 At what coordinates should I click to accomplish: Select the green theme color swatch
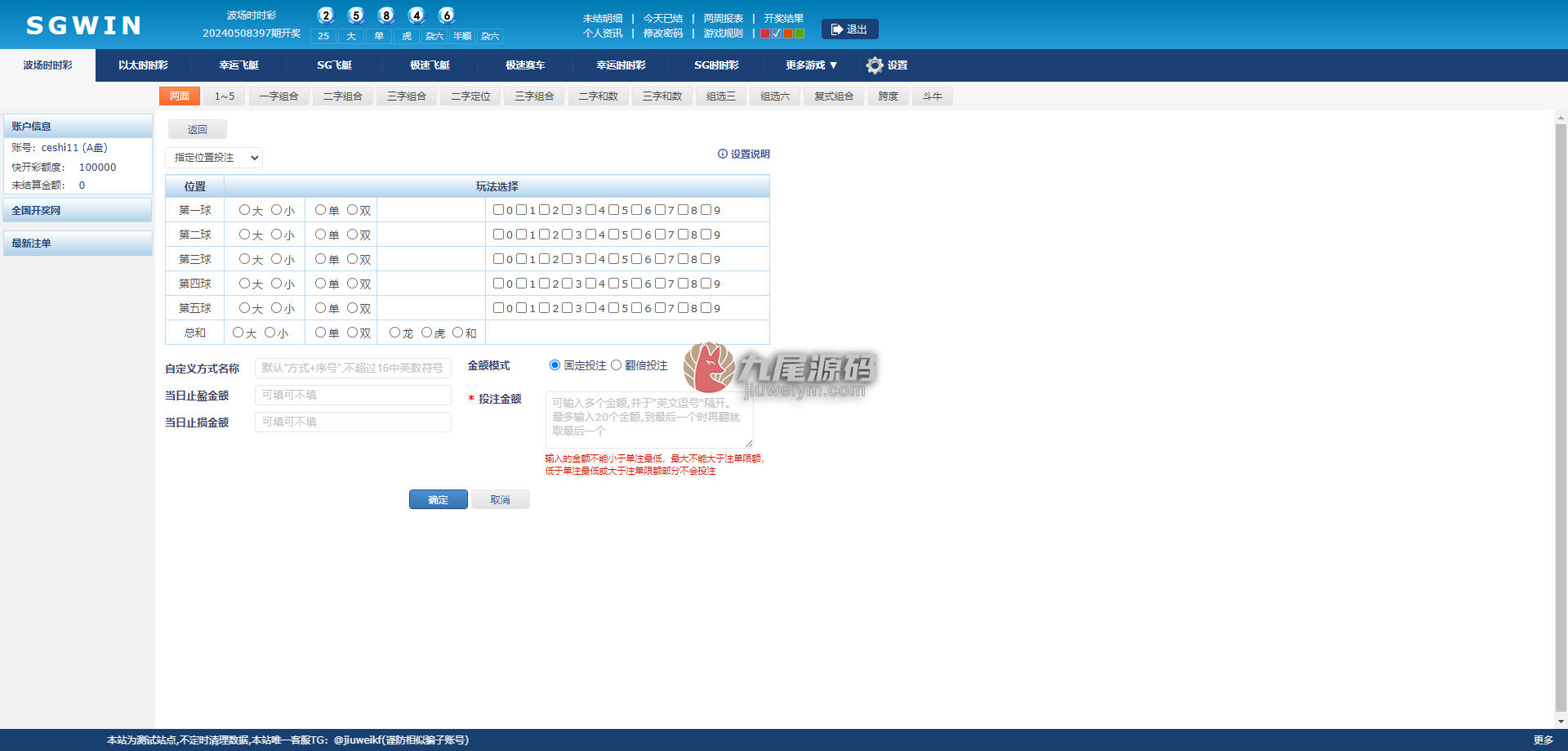point(800,34)
